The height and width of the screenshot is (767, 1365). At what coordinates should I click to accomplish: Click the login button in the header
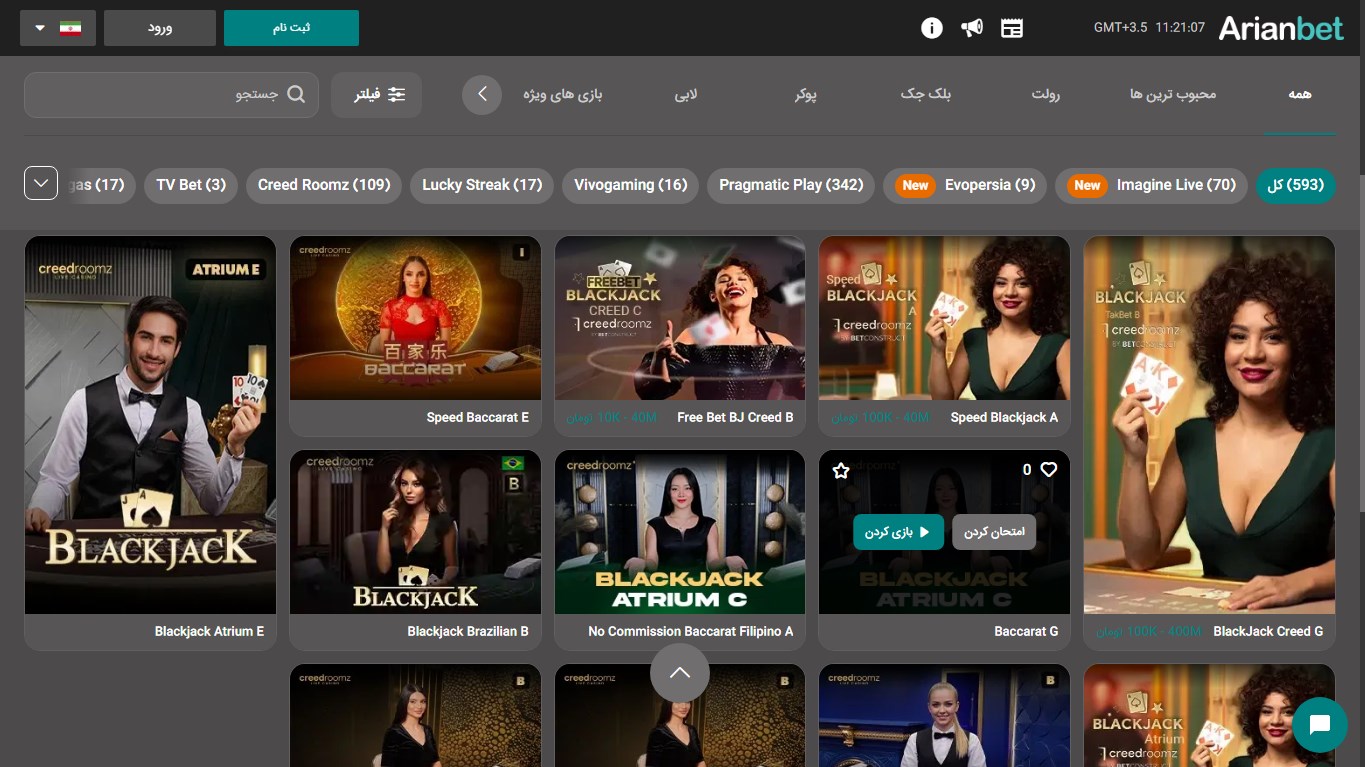click(159, 27)
